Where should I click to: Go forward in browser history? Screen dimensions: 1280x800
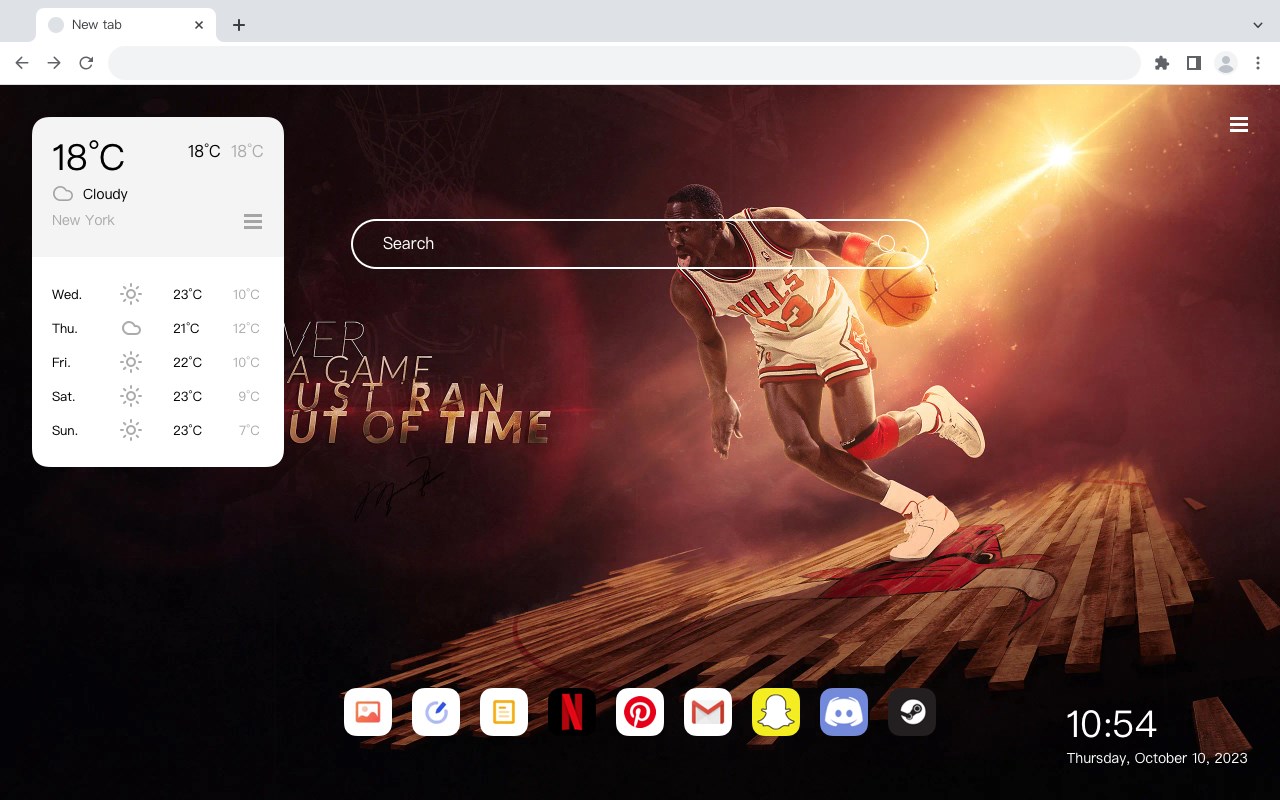[54, 63]
